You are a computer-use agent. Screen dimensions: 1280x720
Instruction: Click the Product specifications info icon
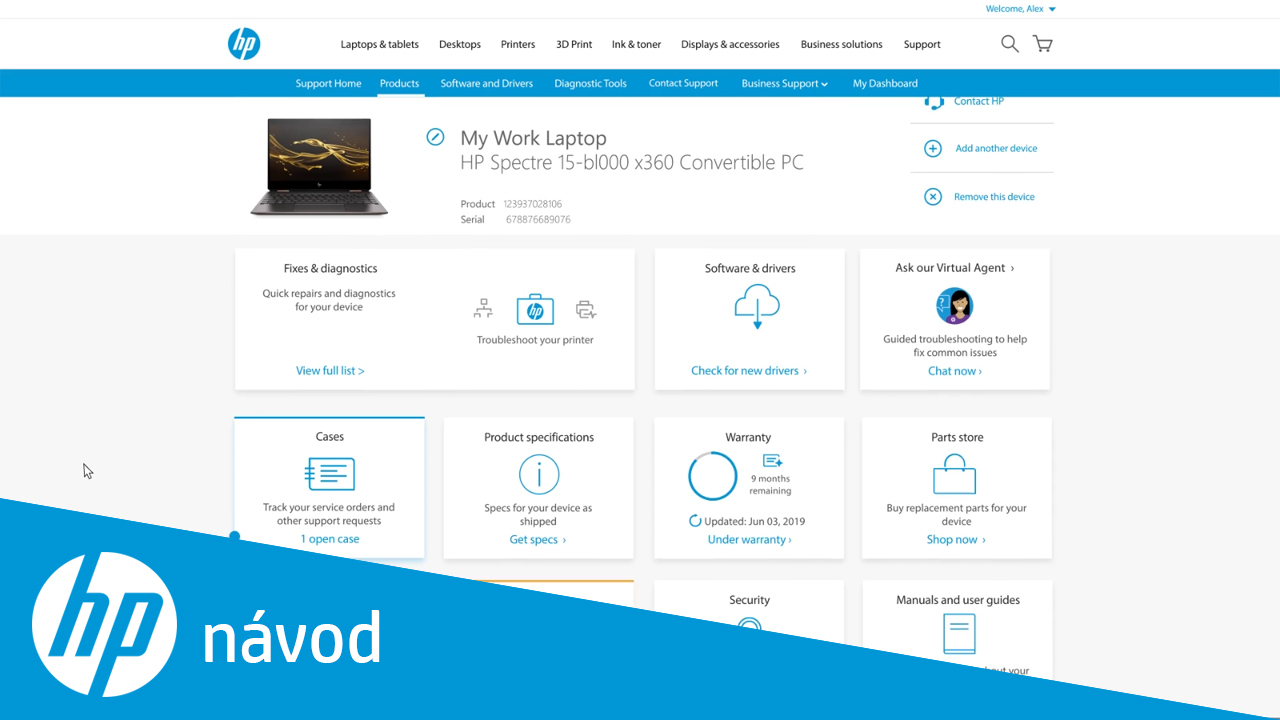click(538, 474)
